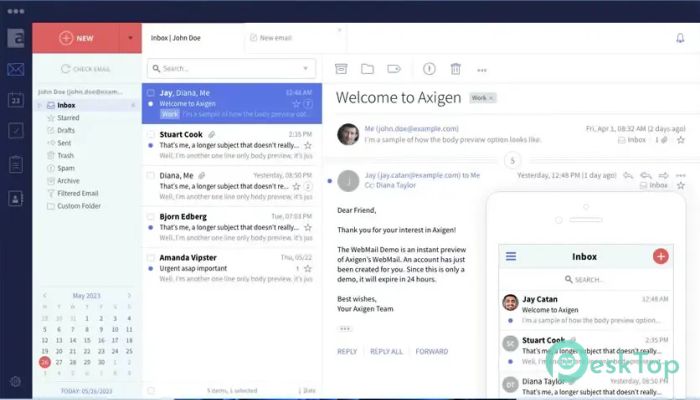Star the message from Me (john.doe)

(680, 140)
